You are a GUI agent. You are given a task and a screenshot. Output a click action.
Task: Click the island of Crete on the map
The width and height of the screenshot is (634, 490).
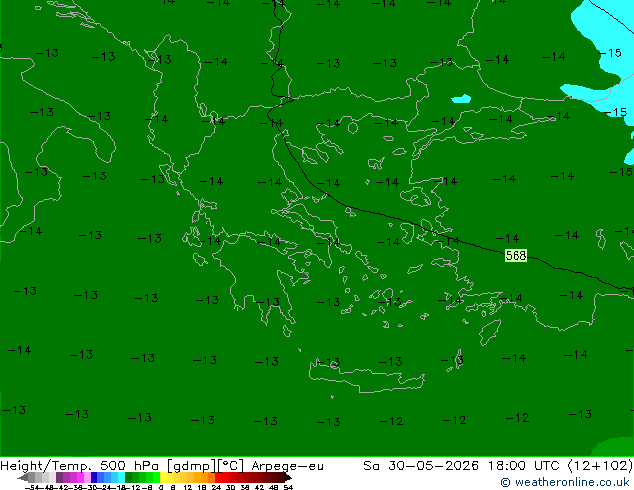point(366,376)
